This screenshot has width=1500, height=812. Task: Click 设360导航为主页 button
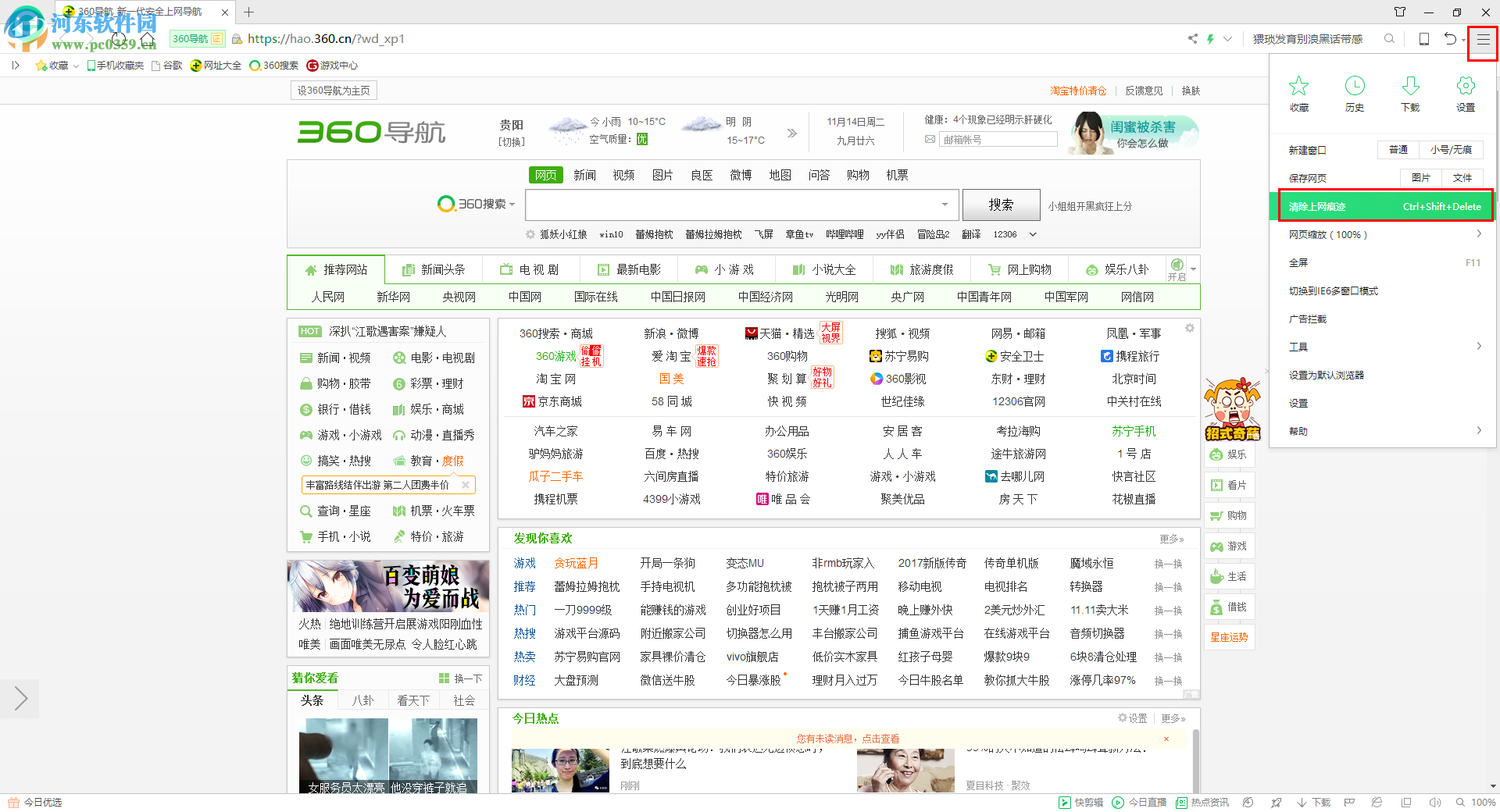334,91
